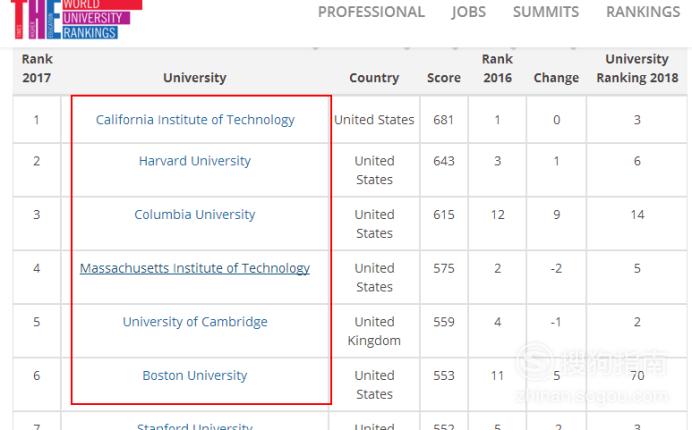
Task: Open the Columbia University link
Action: [x=195, y=215]
